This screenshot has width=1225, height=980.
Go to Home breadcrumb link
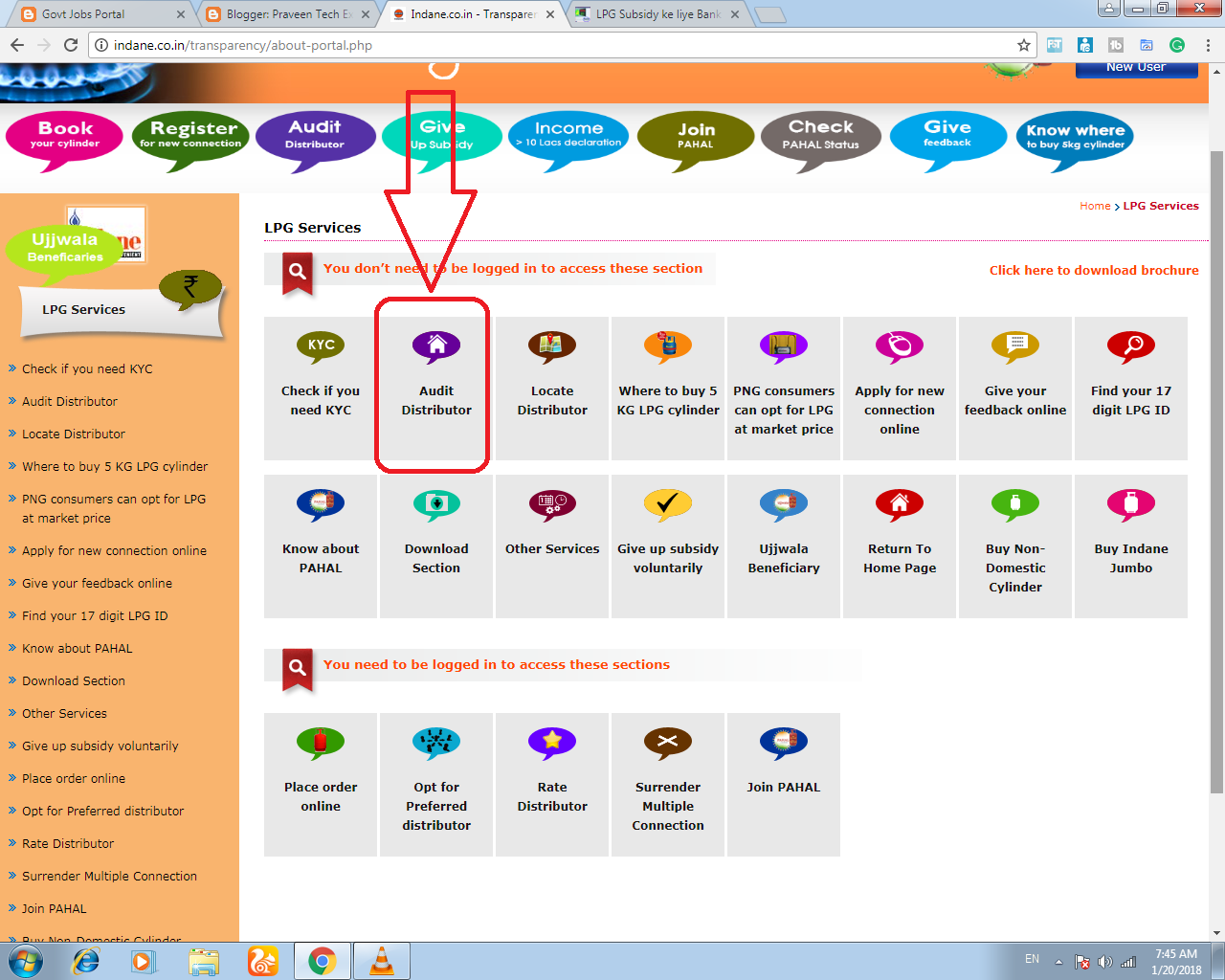click(x=1095, y=206)
